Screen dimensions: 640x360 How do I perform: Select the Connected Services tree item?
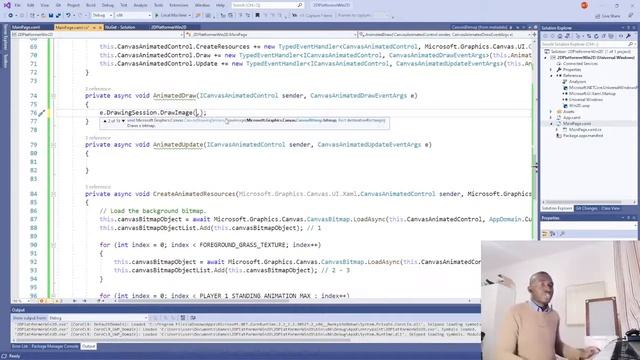(x=580, y=64)
